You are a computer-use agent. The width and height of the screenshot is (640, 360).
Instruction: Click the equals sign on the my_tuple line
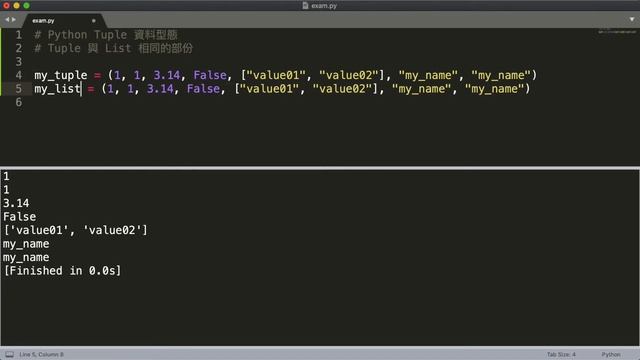click(x=98, y=76)
